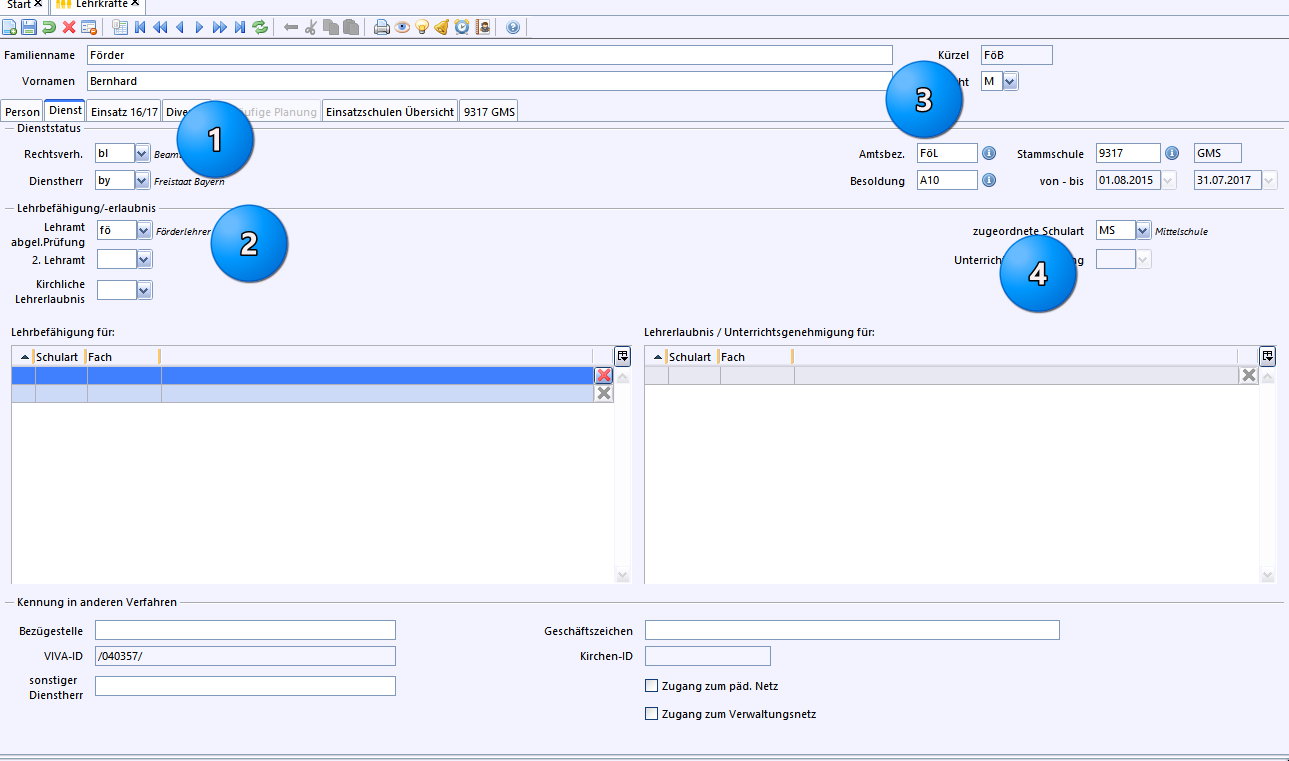
Task: Open the Dienstherr dropdown
Action: [x=143, y=181]
